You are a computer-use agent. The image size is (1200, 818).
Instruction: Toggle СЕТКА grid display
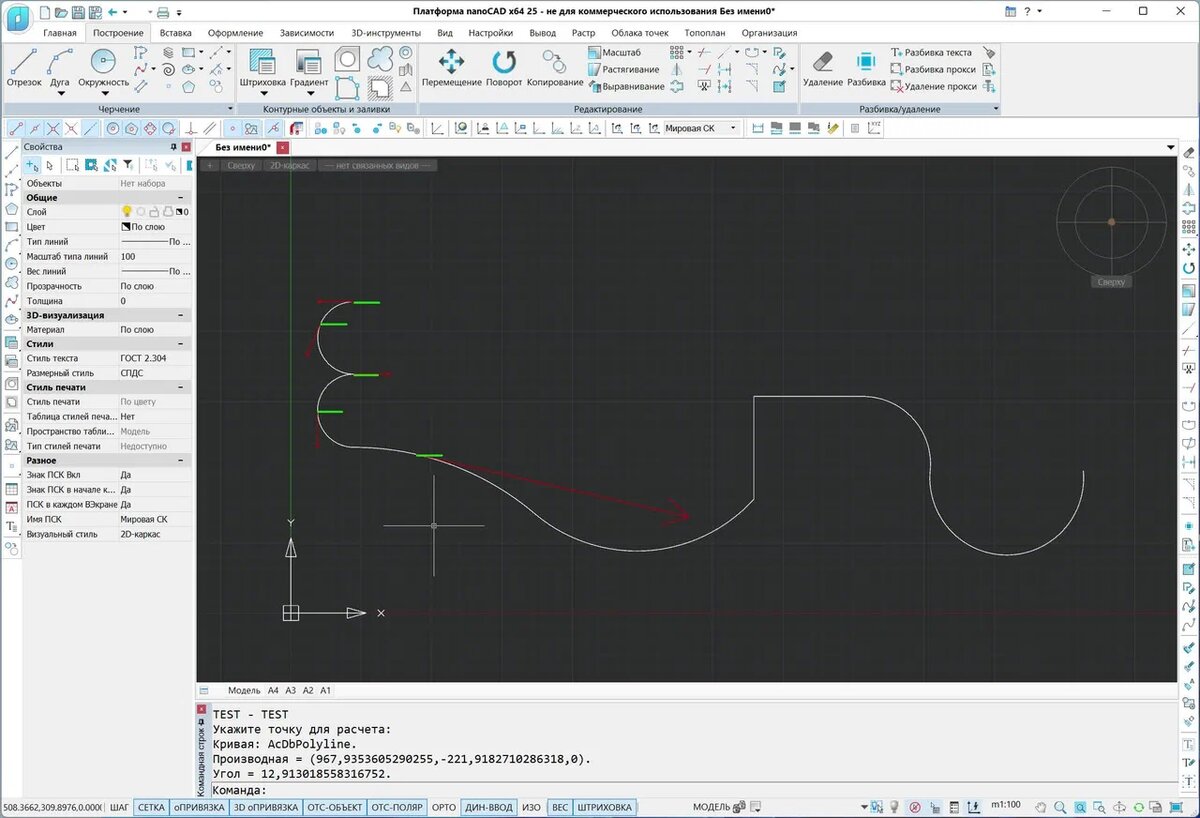tap(151, 807)
